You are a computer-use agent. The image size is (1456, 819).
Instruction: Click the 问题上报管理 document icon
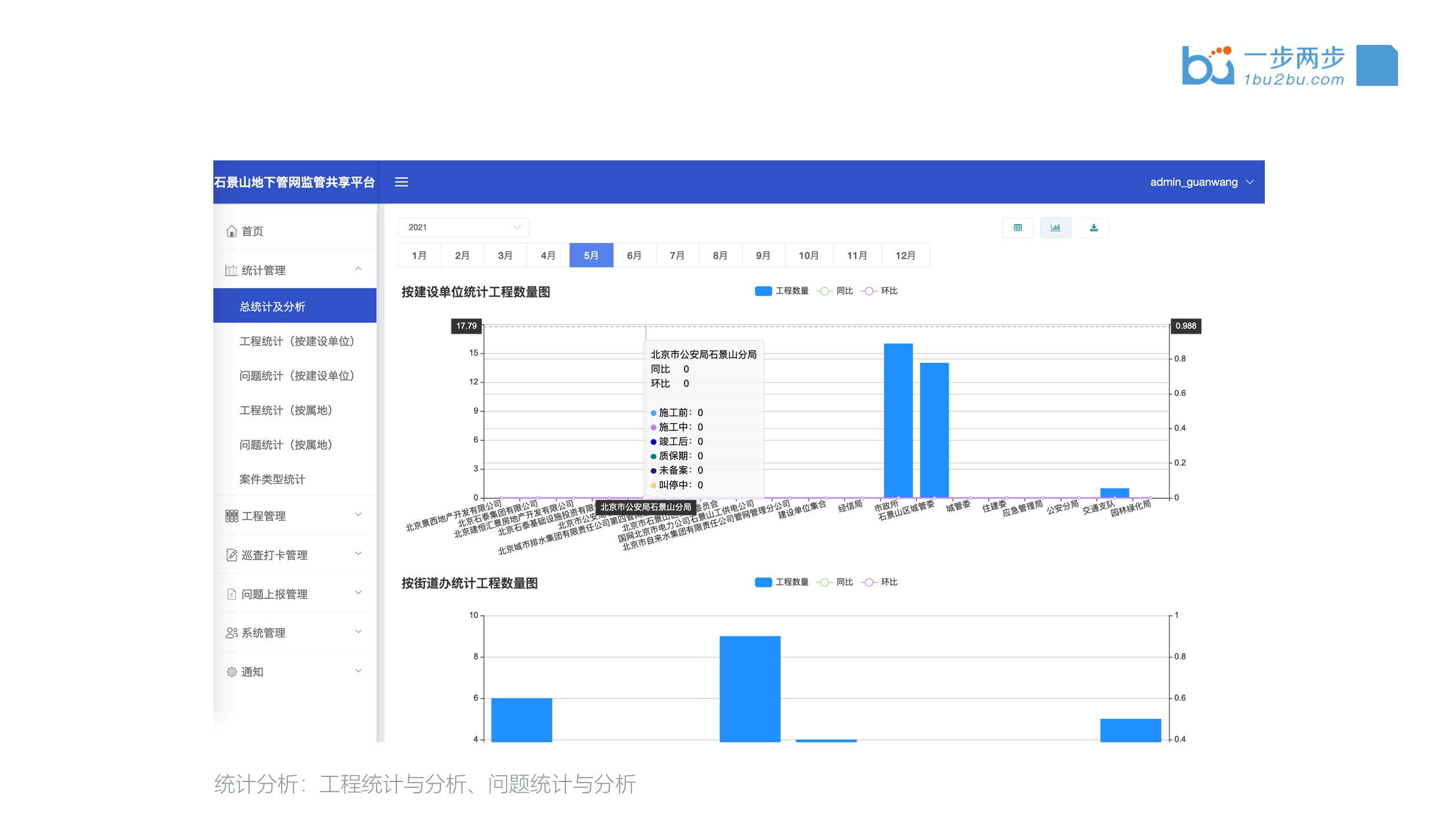231,594
